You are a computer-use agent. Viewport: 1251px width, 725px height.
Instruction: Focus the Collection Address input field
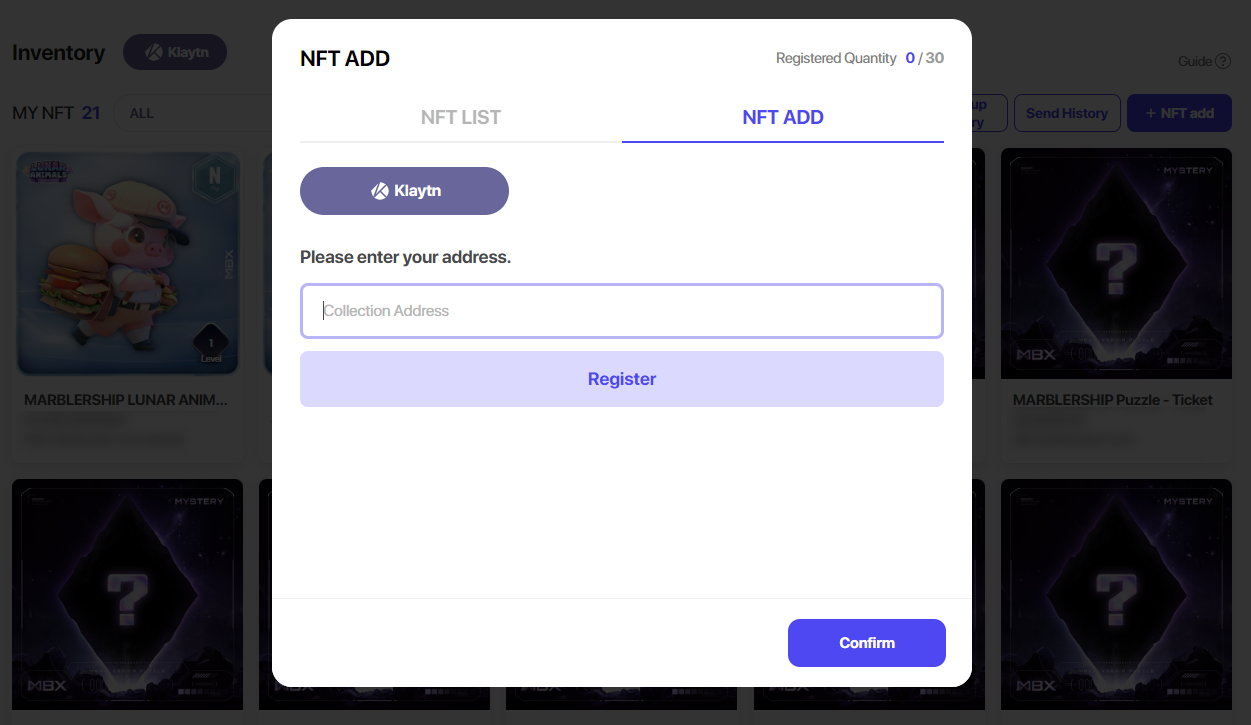[621, 311]
